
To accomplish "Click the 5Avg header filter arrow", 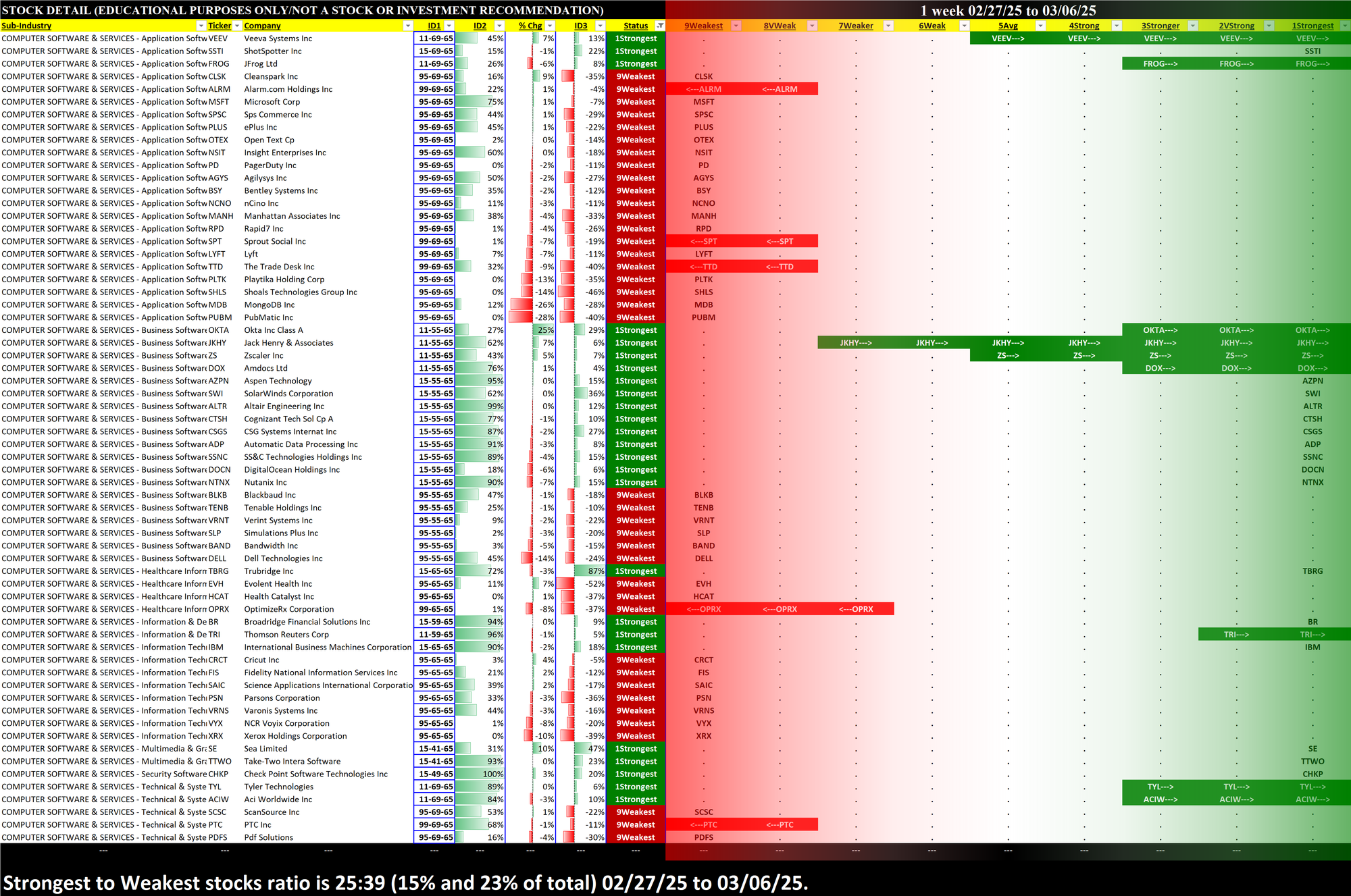I will tap(1040, 26).
